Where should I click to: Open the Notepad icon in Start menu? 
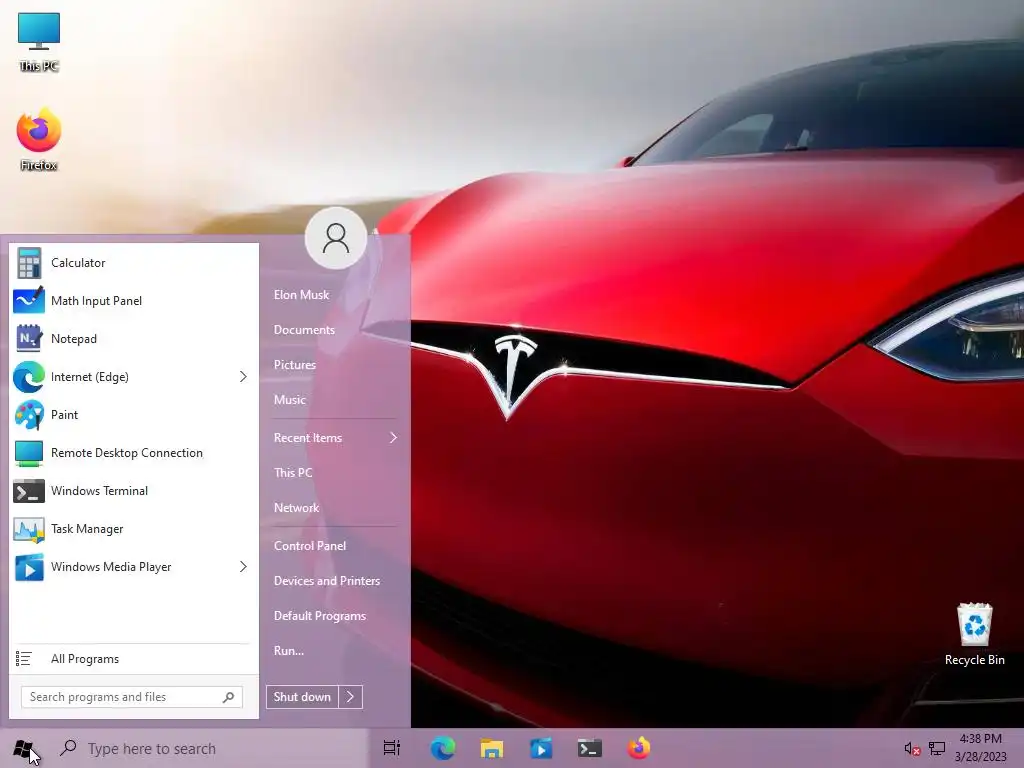(x=29, y=338)
